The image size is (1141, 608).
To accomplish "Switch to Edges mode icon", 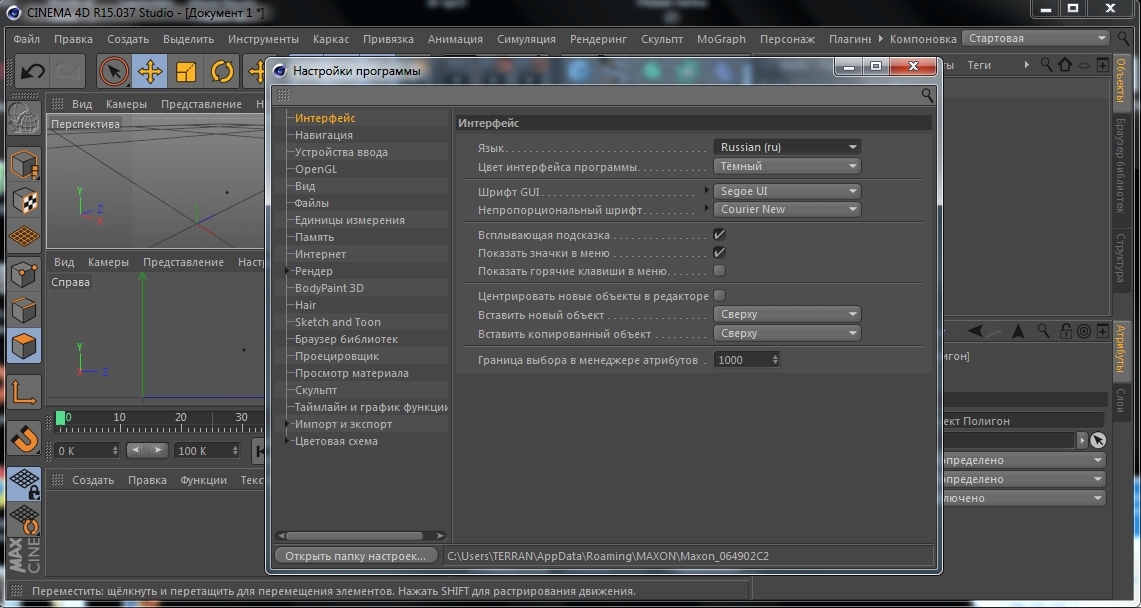I will [24, 310].
